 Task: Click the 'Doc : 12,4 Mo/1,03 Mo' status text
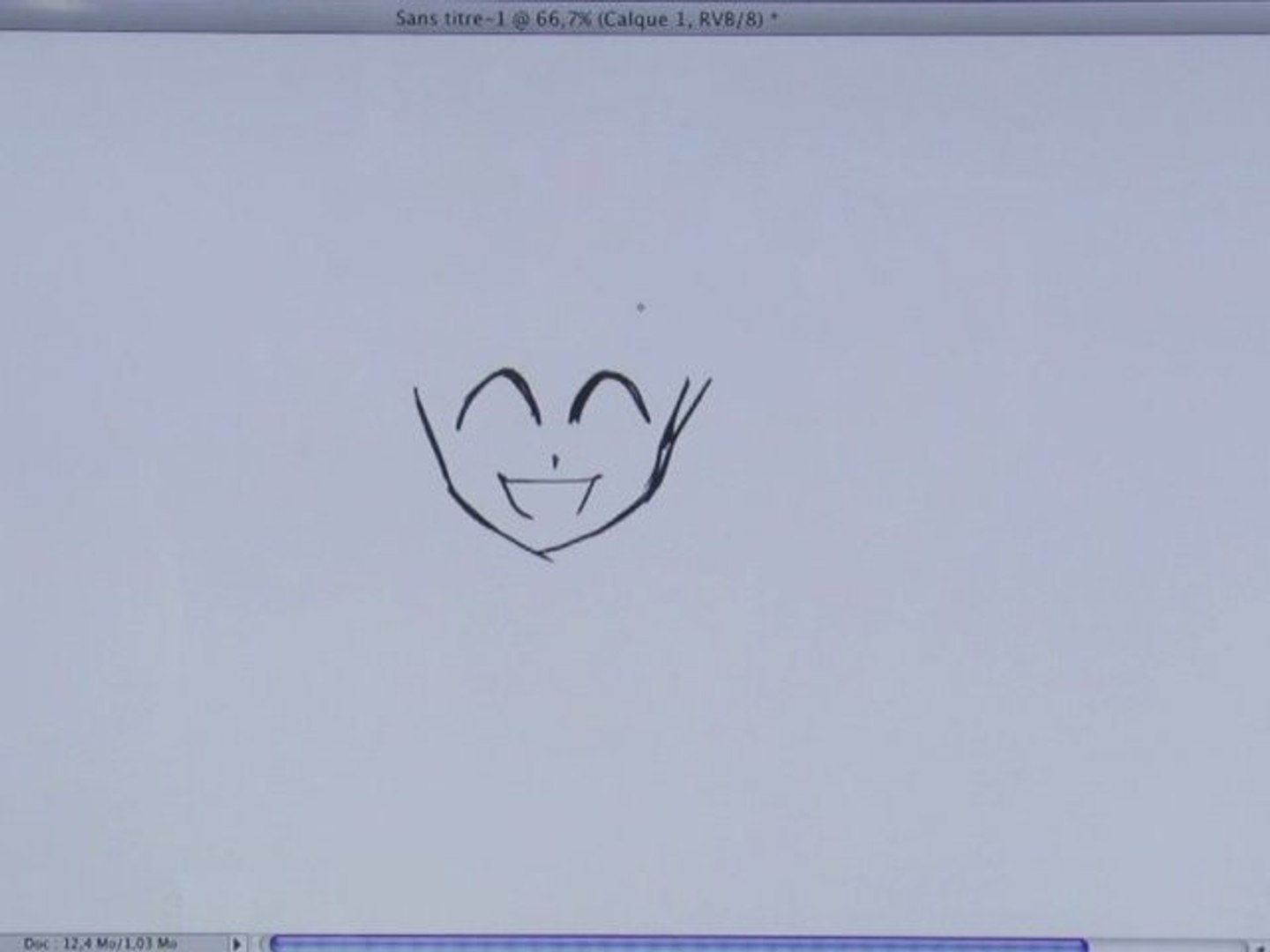[101, 943]
